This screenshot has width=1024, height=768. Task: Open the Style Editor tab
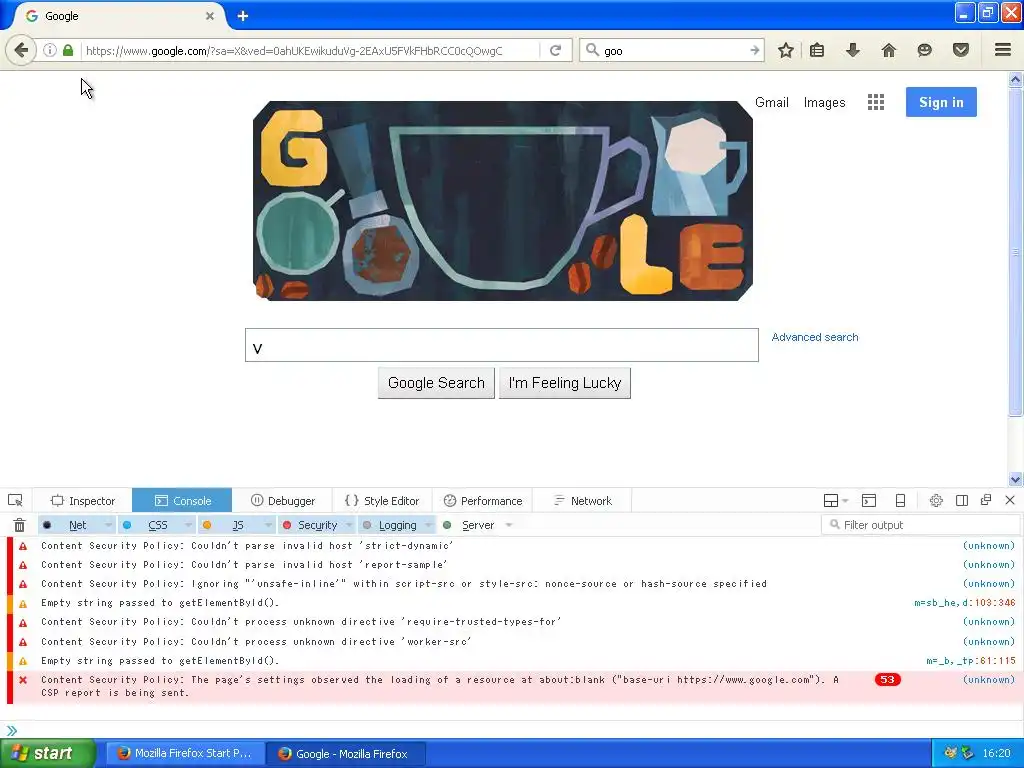click(x=382, y=501)
